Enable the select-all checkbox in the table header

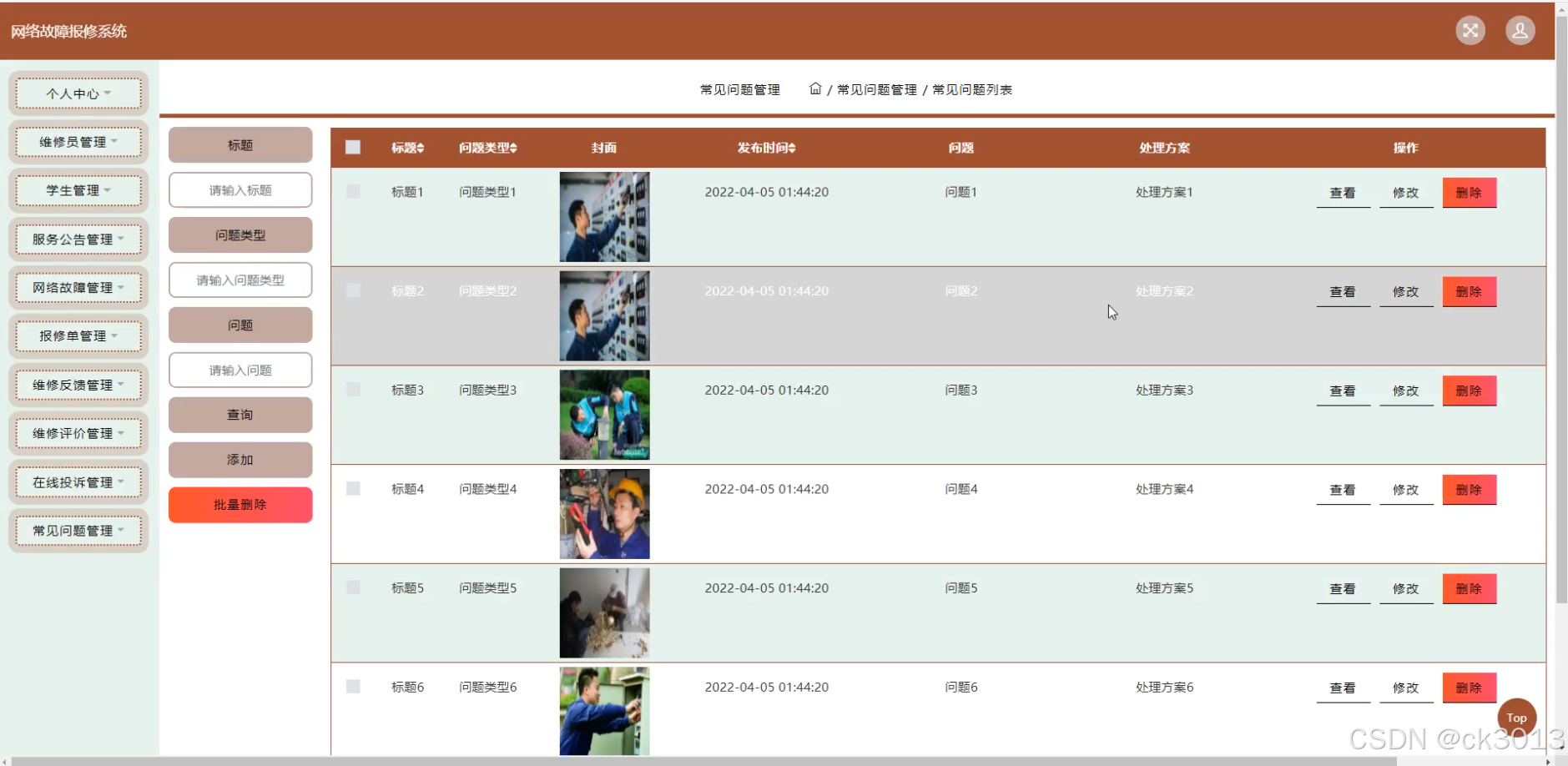[x=353, y=146]
